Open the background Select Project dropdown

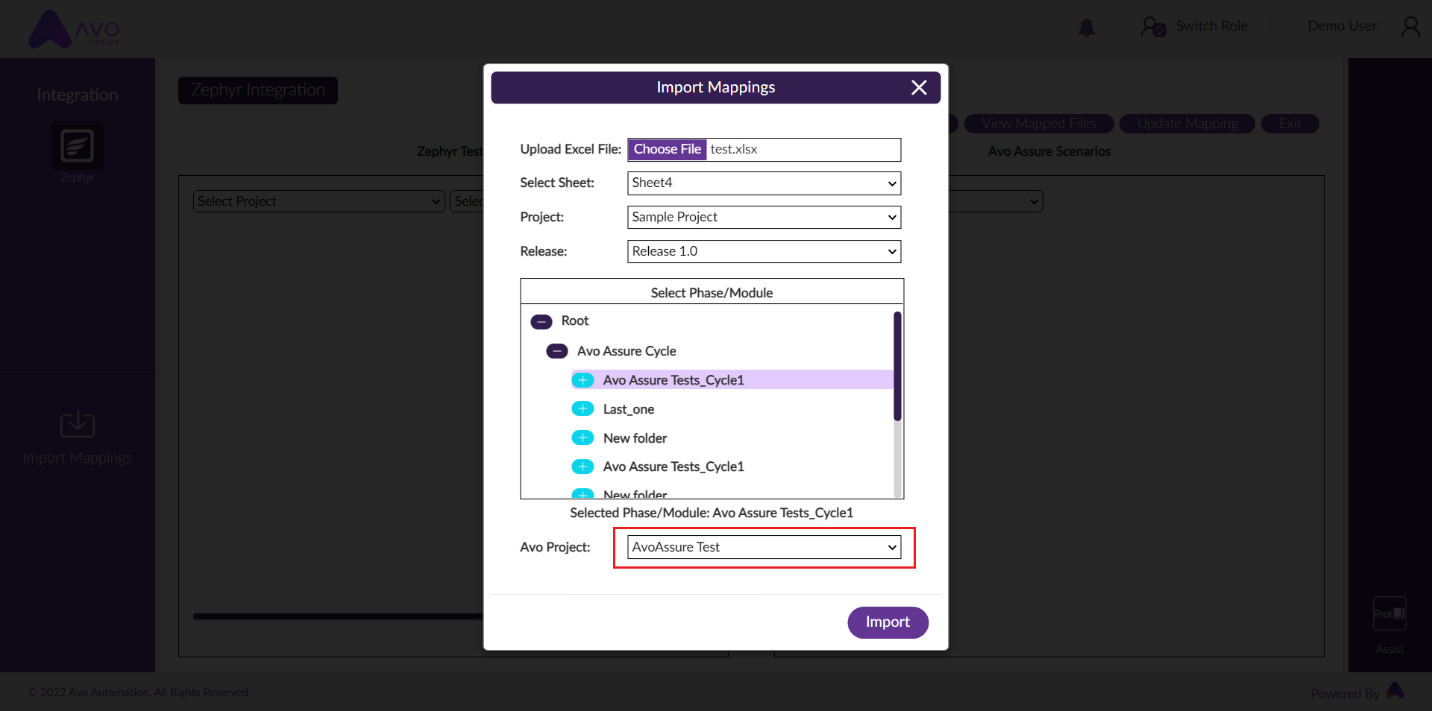coord(319,201)
